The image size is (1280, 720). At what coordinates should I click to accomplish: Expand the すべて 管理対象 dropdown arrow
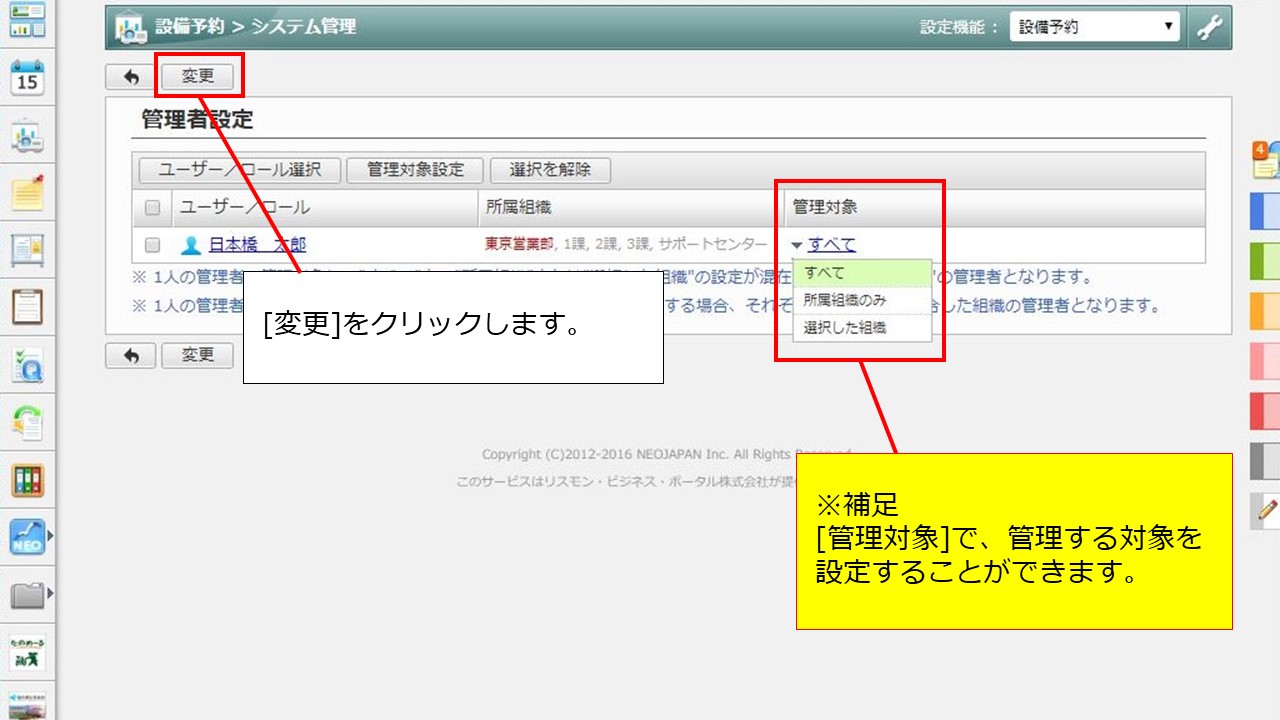click(796, 245)
